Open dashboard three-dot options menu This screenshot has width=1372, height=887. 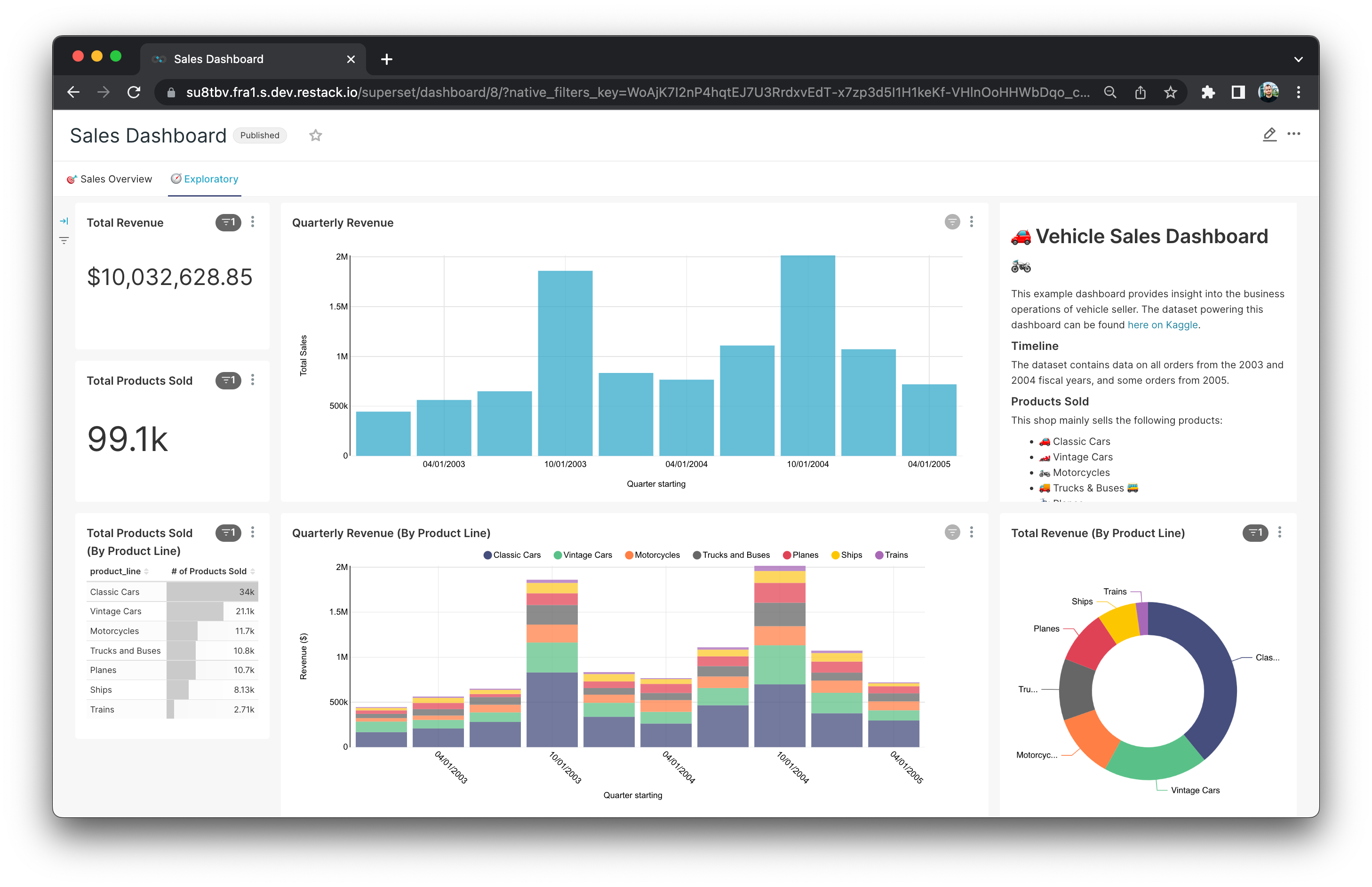(x=1293, y=134)
